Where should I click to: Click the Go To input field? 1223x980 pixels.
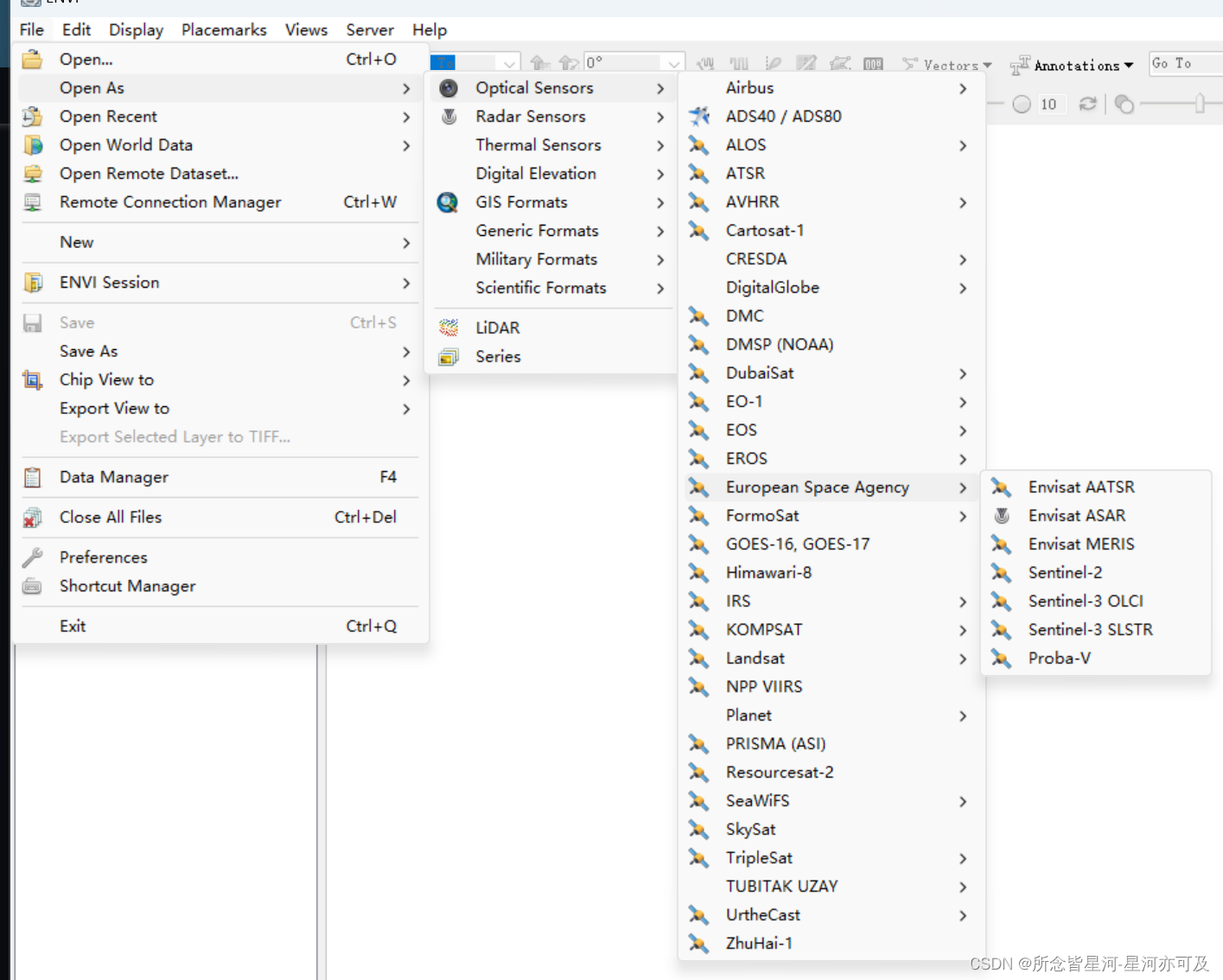[1186, 63]
